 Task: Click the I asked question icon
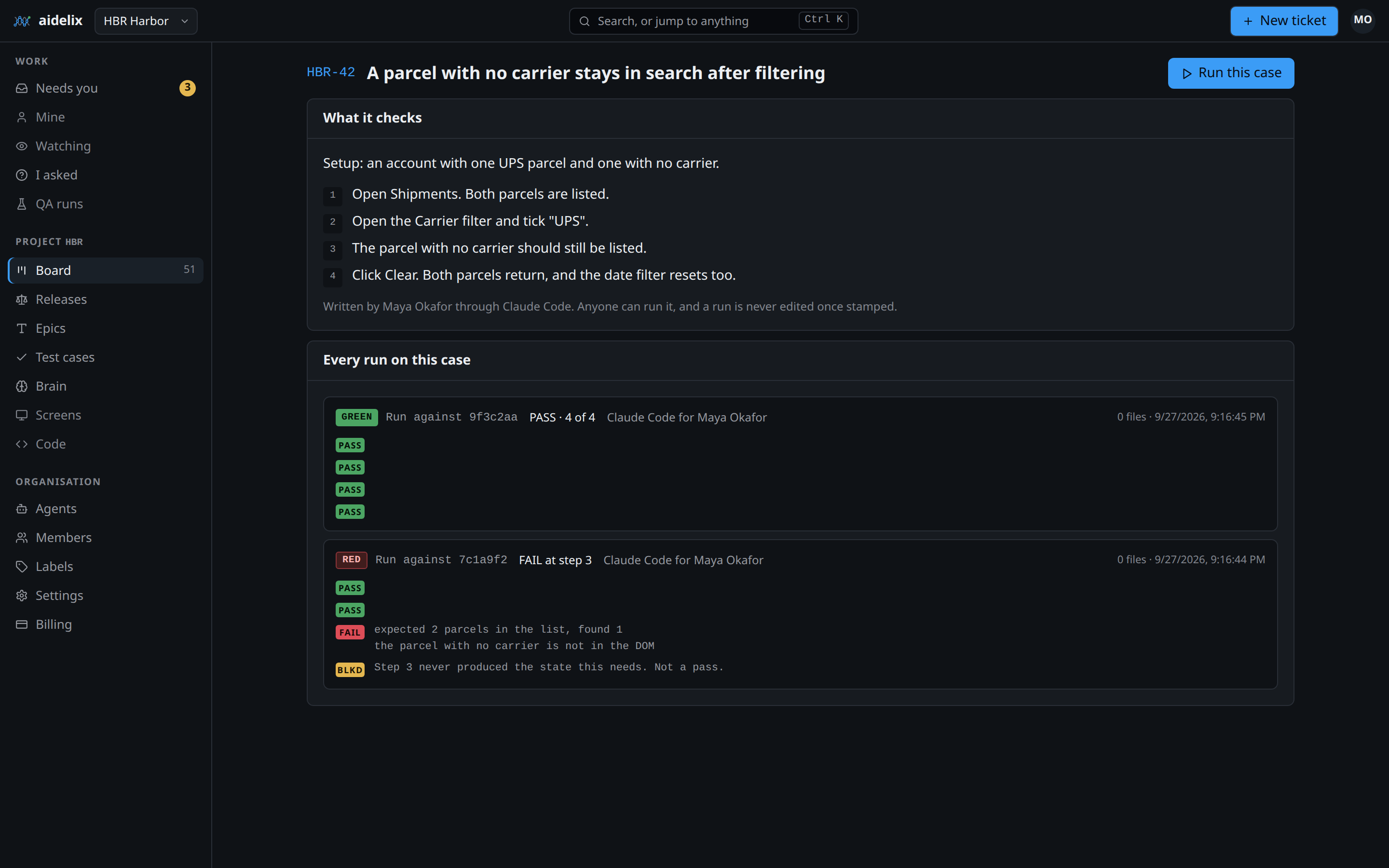pyautogui.click(x=22, y=175)
